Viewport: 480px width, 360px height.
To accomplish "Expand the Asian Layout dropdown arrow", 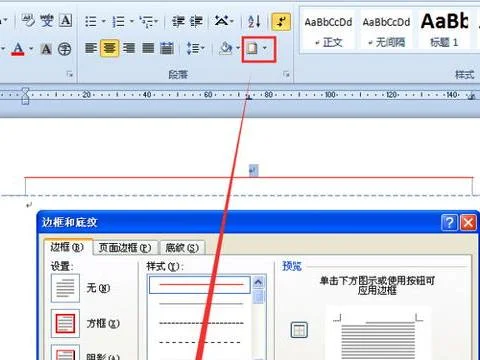I will (x=232, y=22).
